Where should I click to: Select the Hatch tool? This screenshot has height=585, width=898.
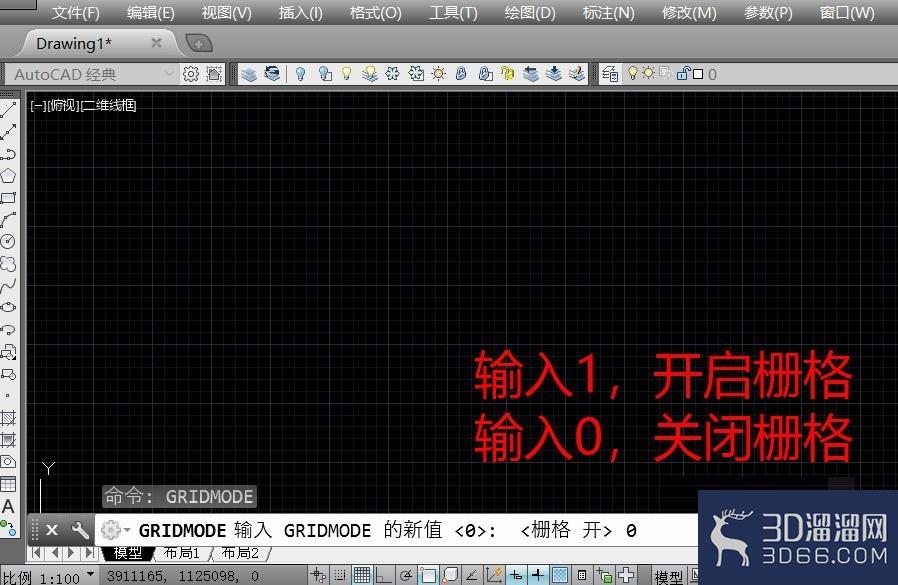[x=8, y=418]
